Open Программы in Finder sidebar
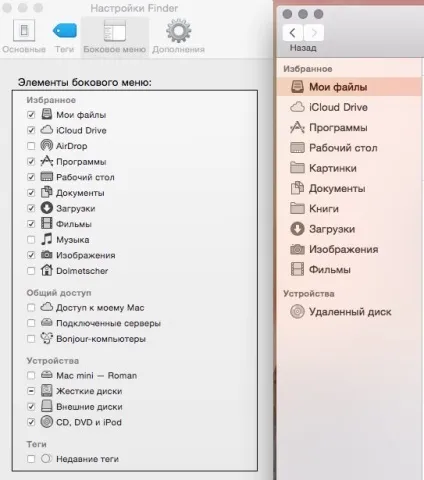The height and width of the screenshot is (480, 424). pos(349,128)
